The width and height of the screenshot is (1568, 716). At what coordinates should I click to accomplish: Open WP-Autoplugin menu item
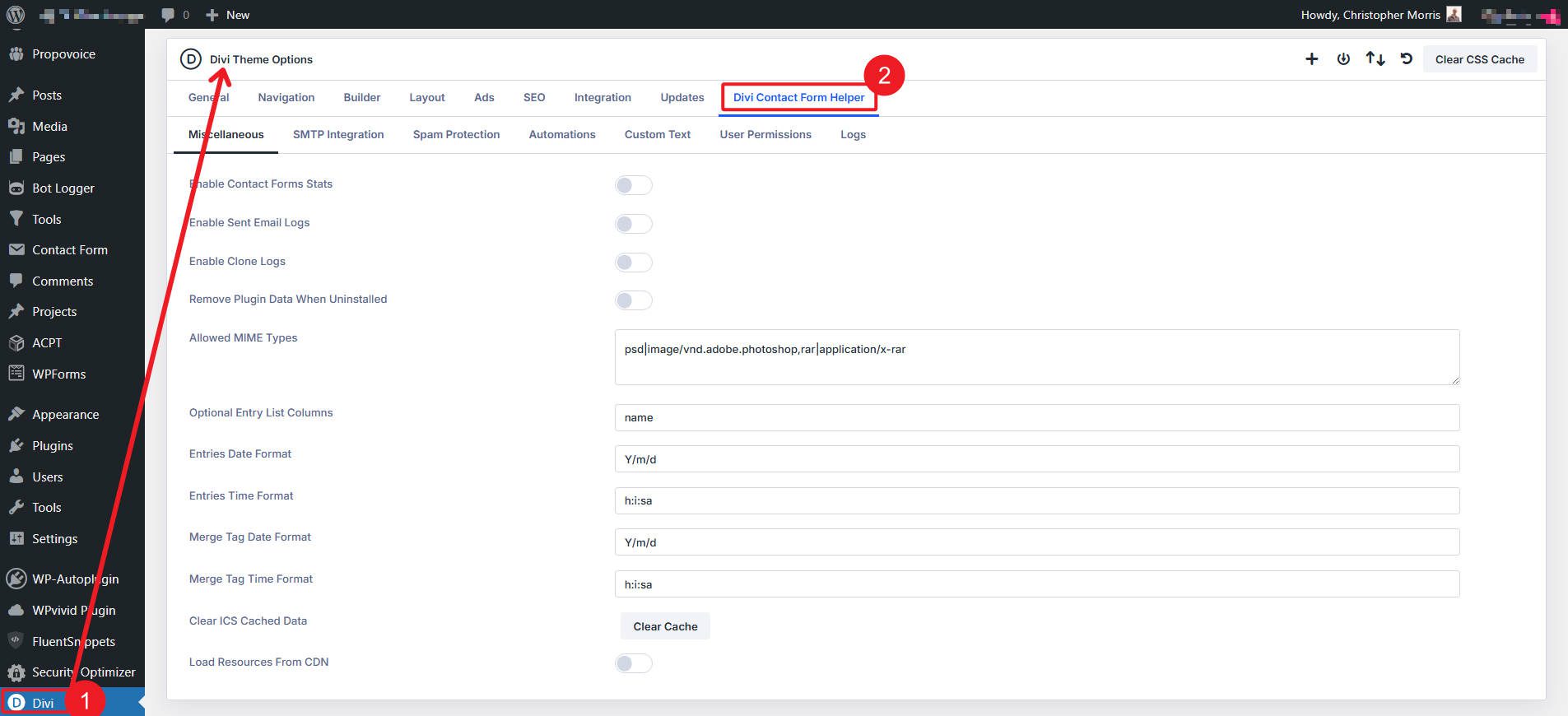click(72, 579)
